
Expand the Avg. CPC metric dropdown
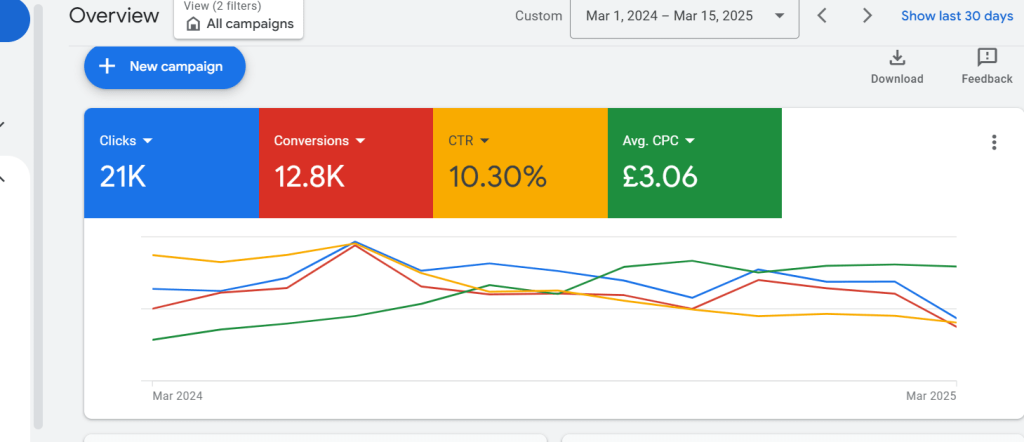(689, 141)
